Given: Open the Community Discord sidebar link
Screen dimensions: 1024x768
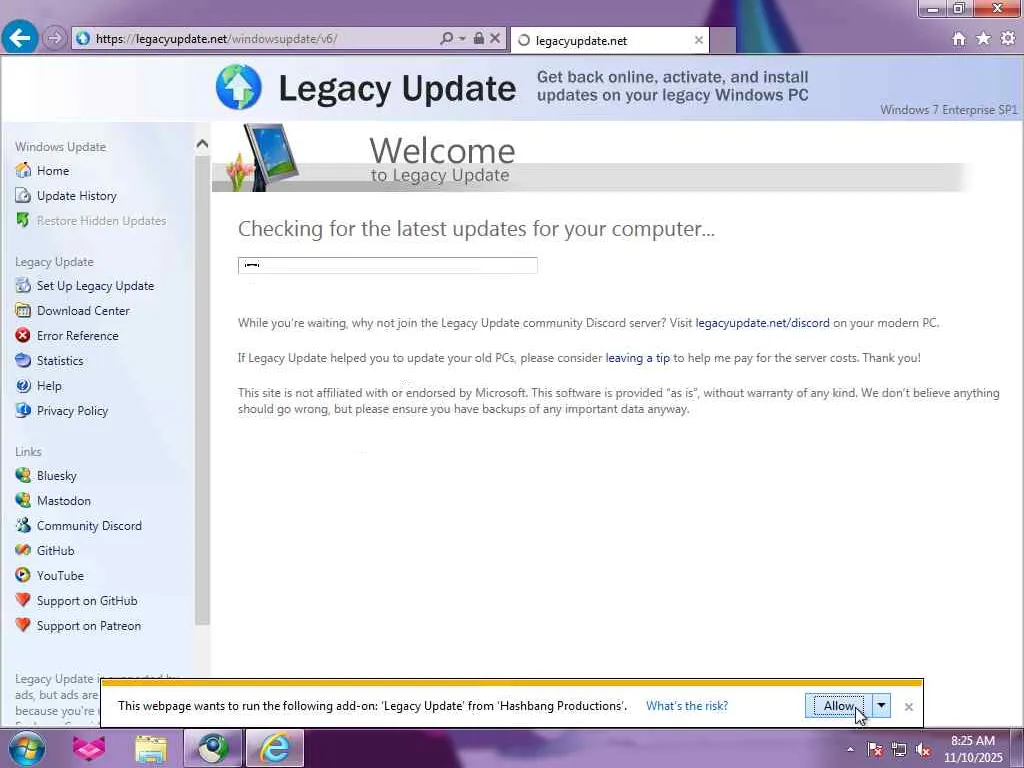Looking at the screenshot, I should tap(89, 525).
